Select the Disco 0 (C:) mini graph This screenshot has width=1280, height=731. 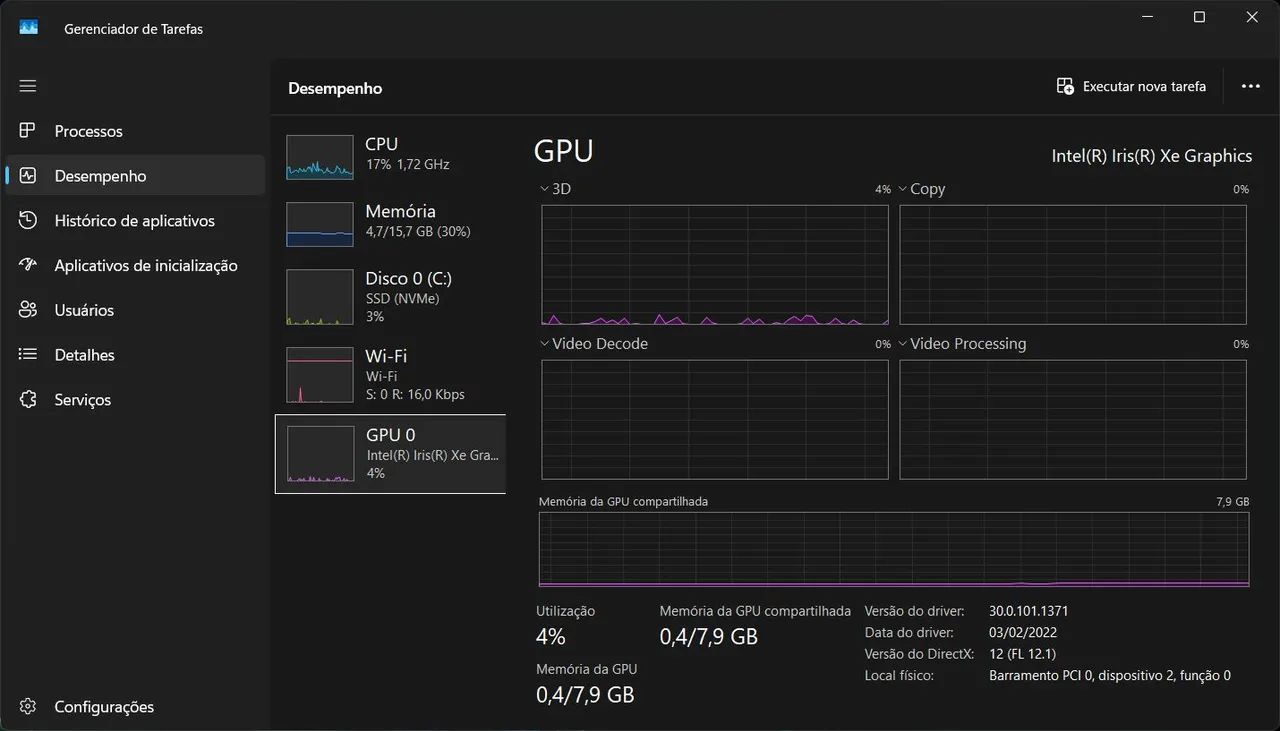(320, 297)
